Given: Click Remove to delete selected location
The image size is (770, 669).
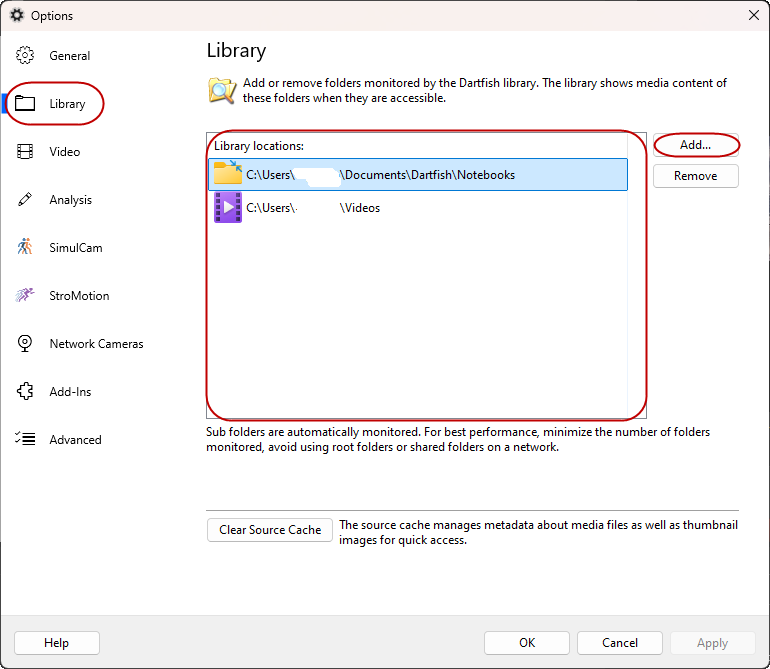Looking at the screenshot, I should pos(695,176).
